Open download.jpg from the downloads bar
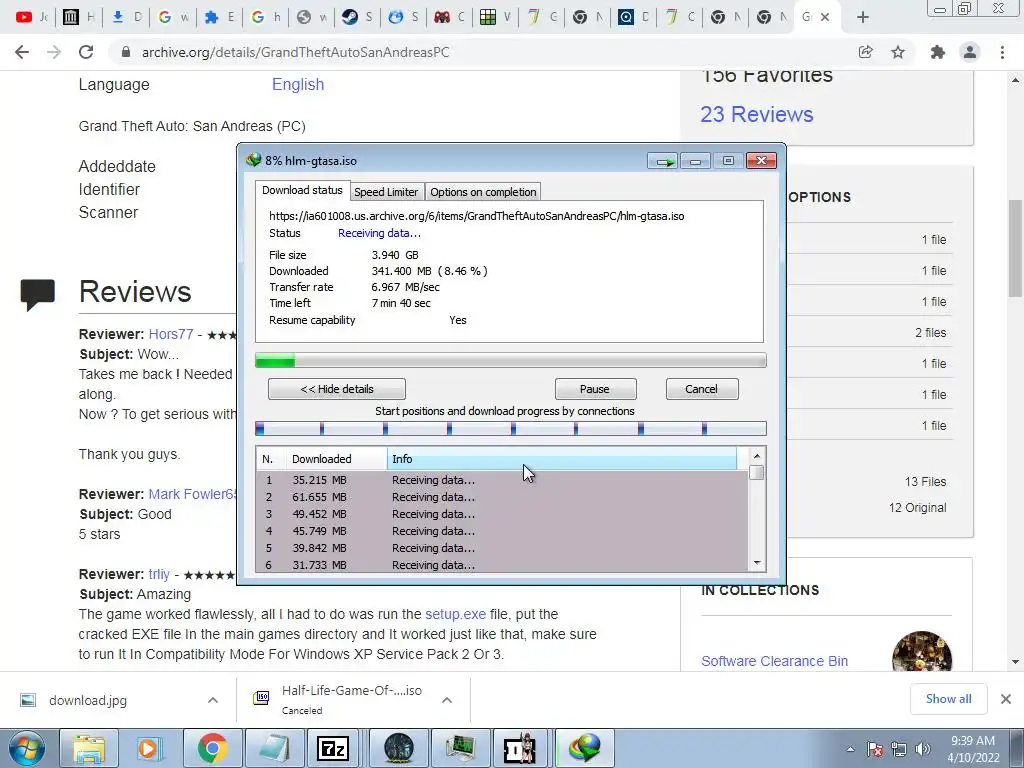The image size is (1024, 768). (x=88, y=700)
